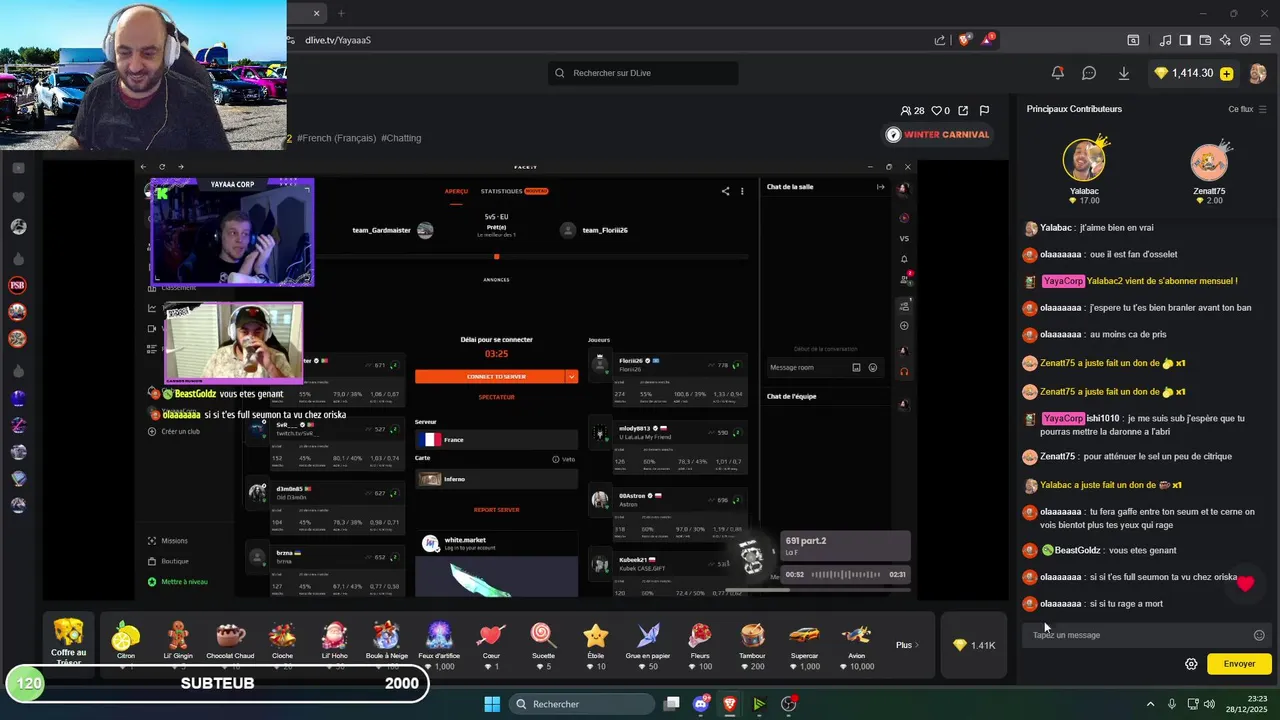1280x720 pixels.
Task: Send a Chocolat Chaud gift
Action: 230,643
